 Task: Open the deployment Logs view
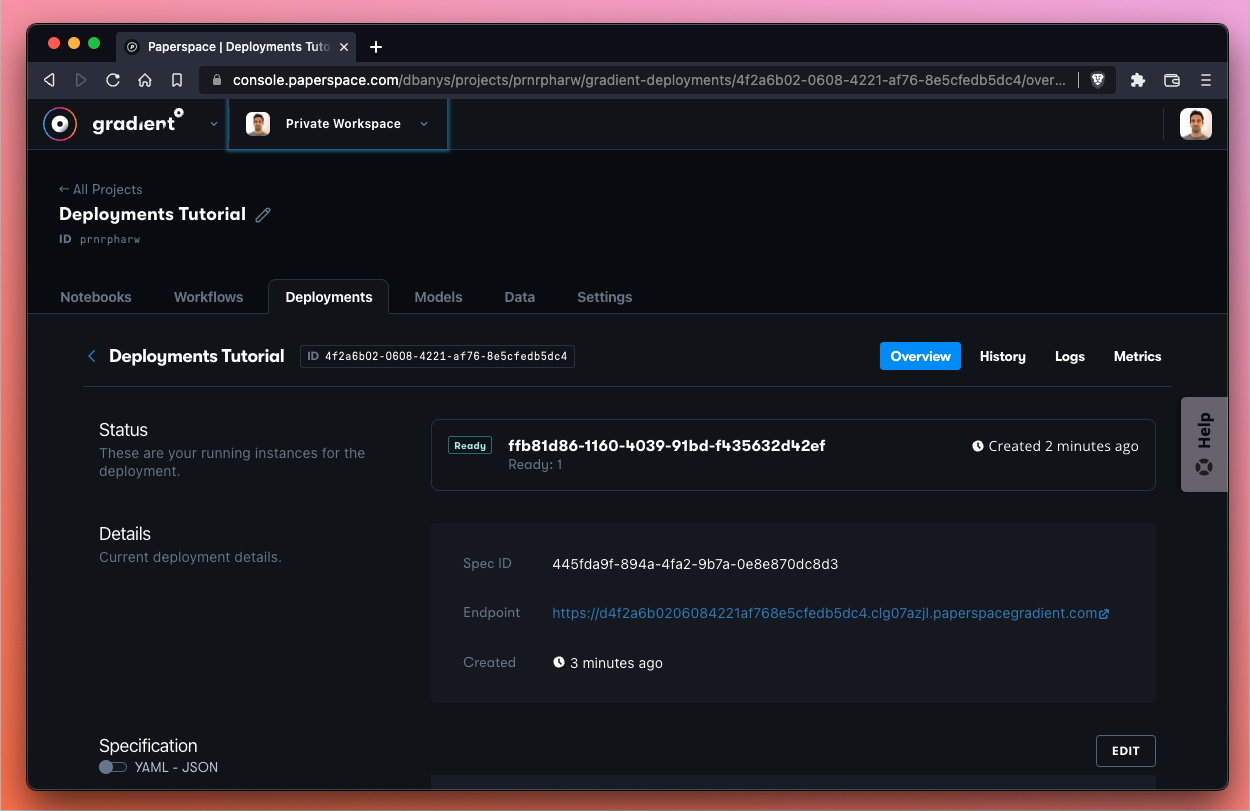click(1070, 356)
